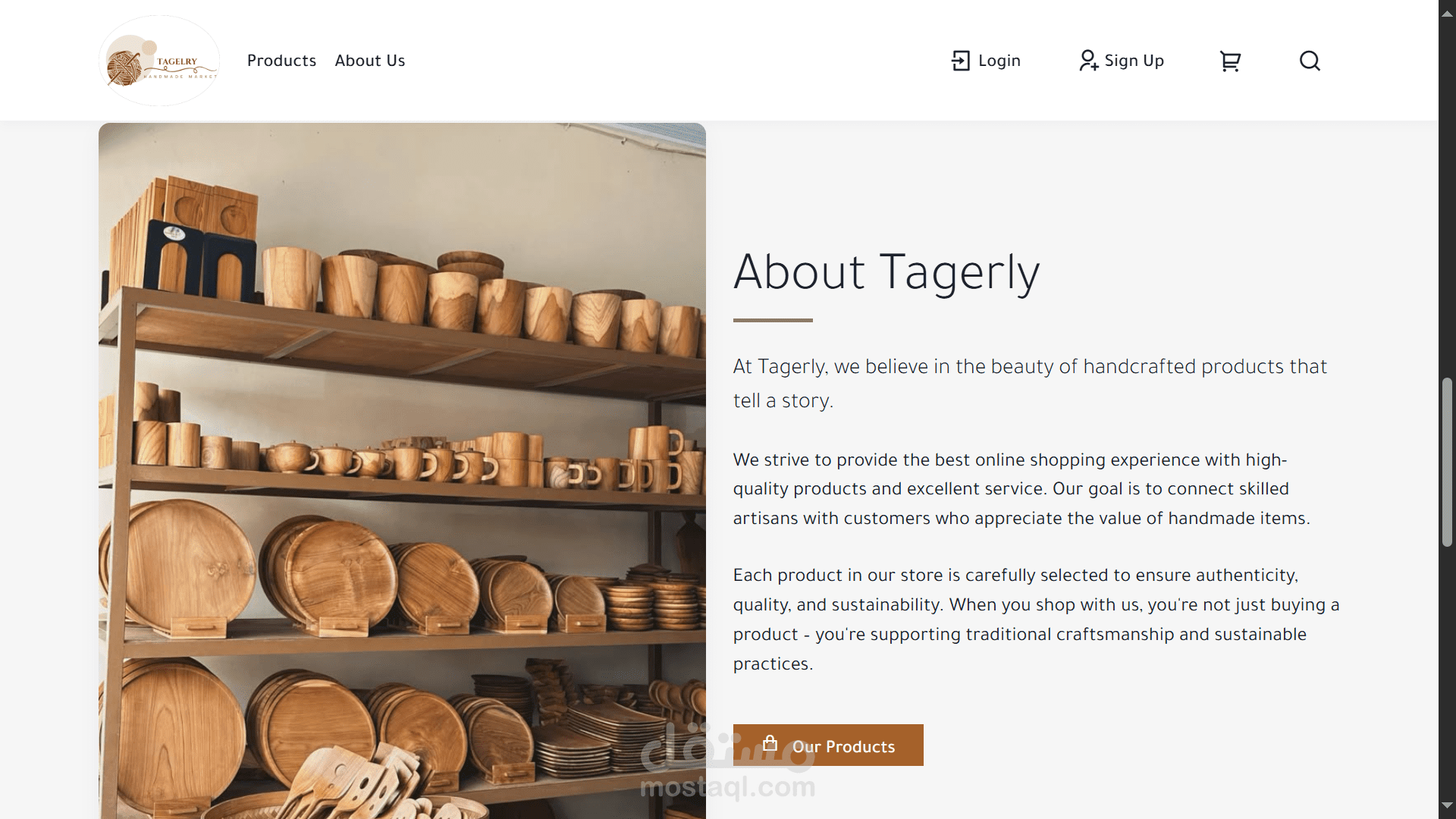The width and height of the screenshot is (1456, 819).
Task: Click the paragraph starting "At Tagerly, we believe"
Action: [x=1029, y=383]
